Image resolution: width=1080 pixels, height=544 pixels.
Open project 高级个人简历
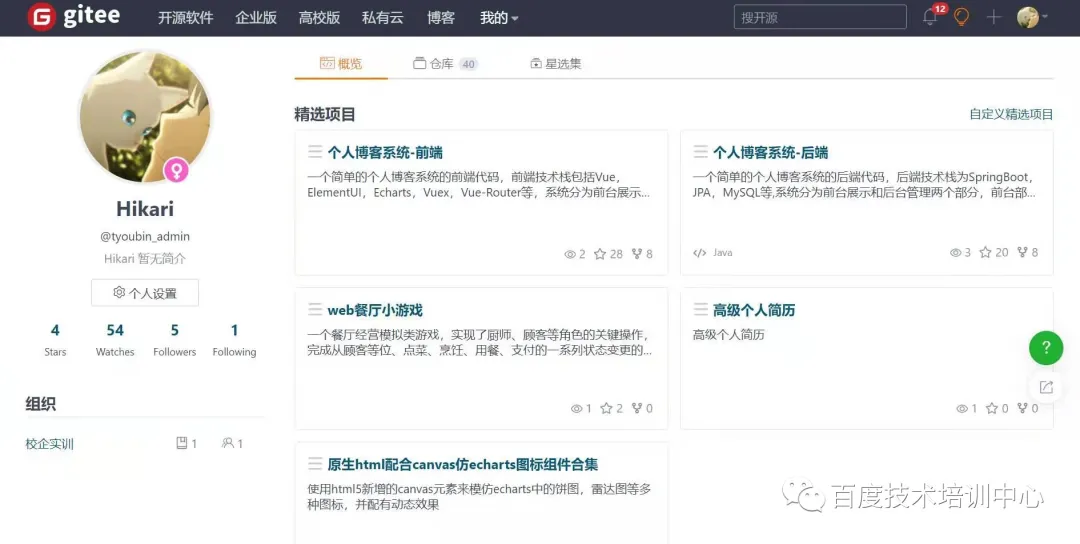click(754, 310)
